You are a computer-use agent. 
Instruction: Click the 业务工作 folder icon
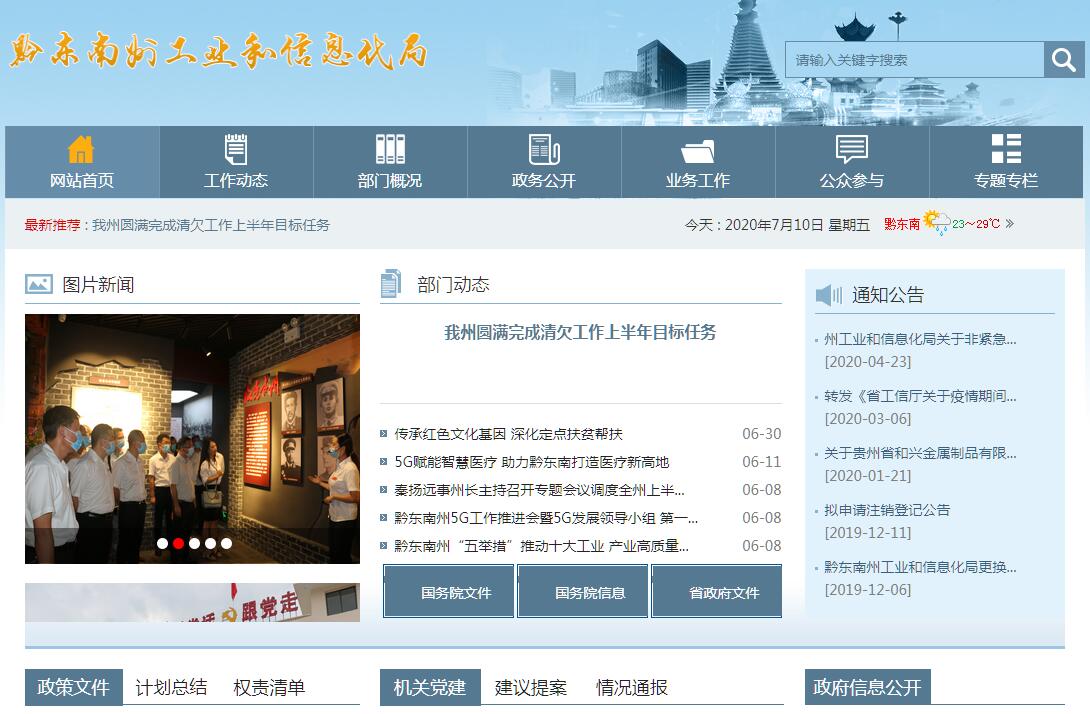698,151
